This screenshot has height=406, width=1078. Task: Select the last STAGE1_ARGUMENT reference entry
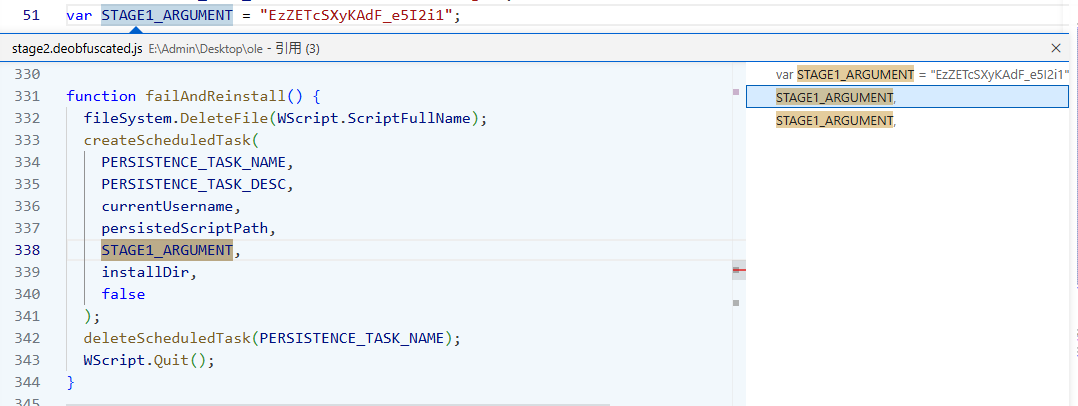(908, 120)
